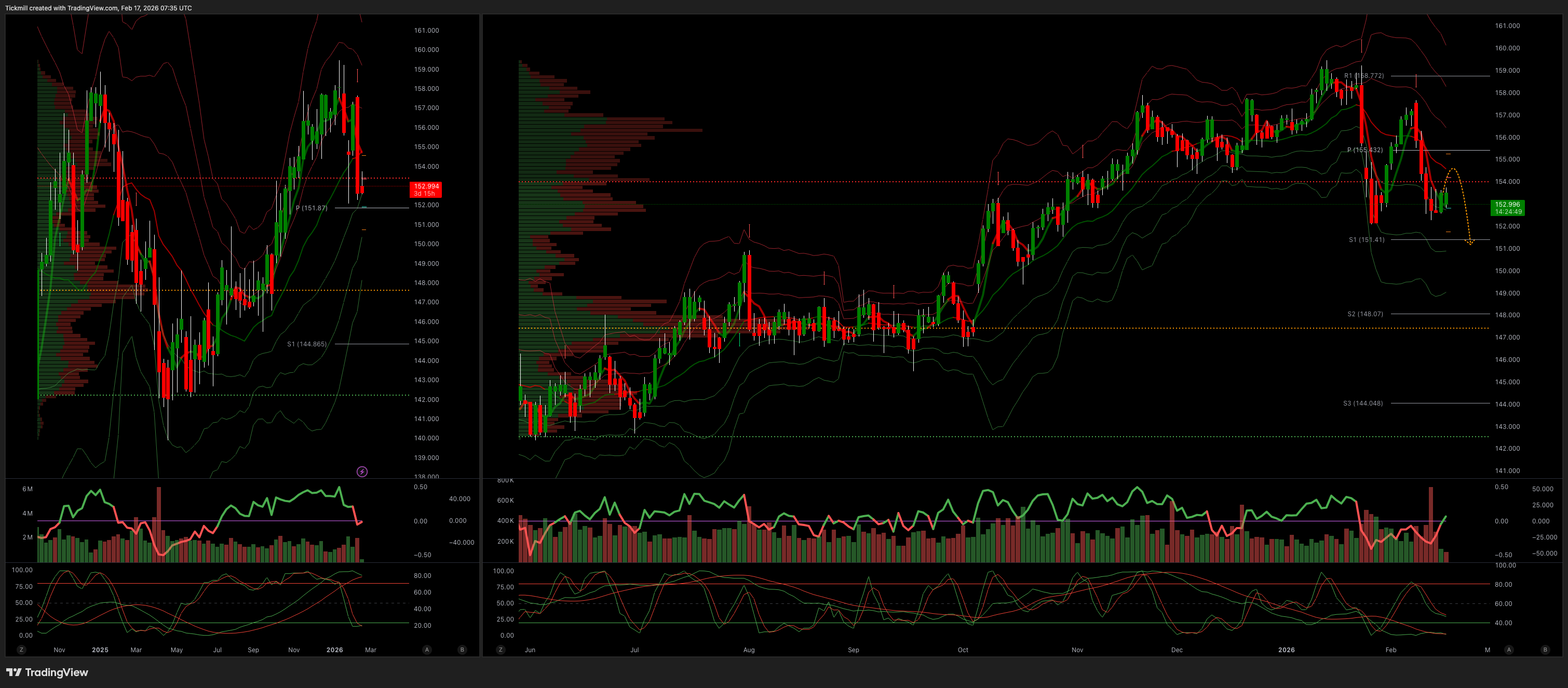Toggle the A auto-scale button on right chart
The image size is (1568, 688).
coord(1508,650)
